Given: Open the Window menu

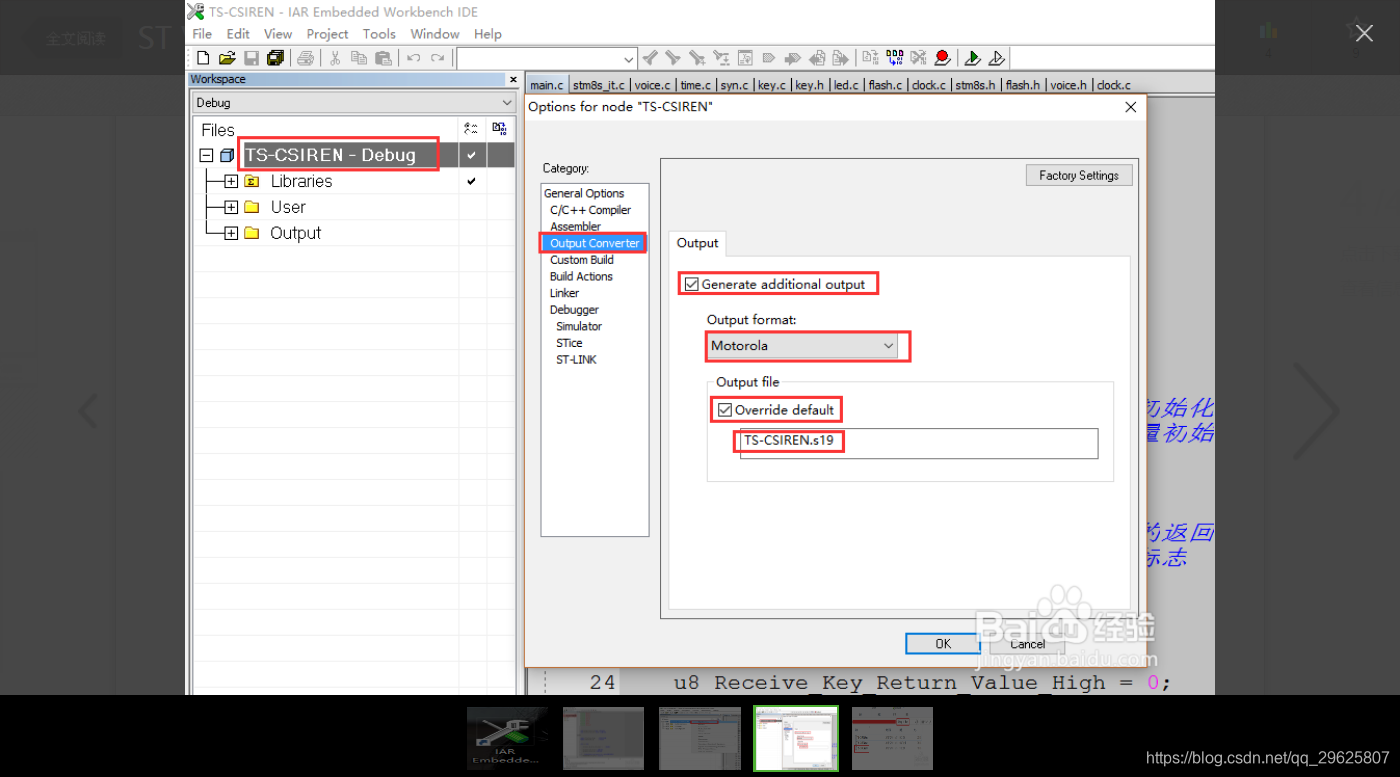Looking at the screenshot, I should [x=435, y=34].
